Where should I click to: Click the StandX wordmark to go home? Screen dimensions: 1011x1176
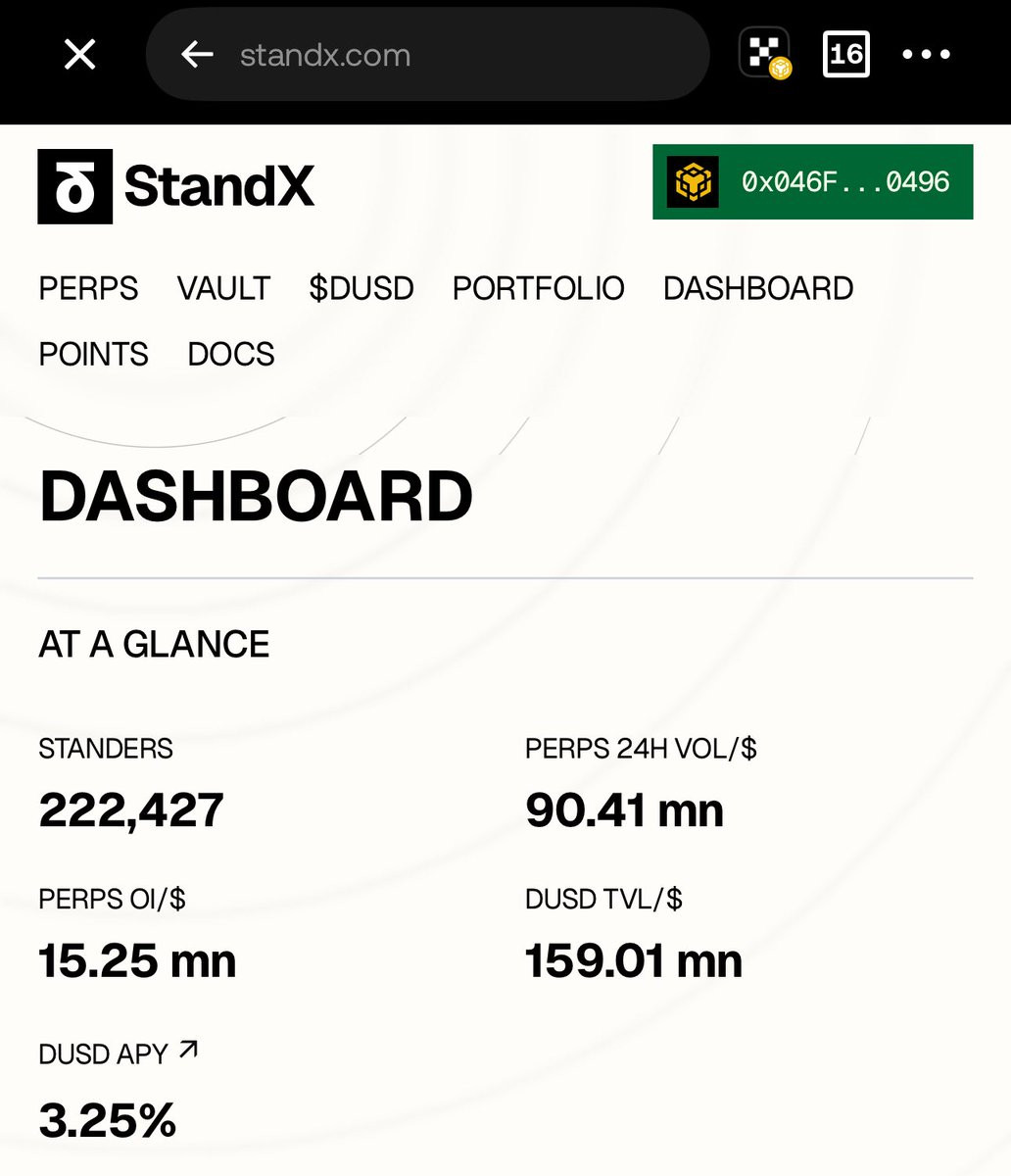pyautogui.click(x=219, y=186)
